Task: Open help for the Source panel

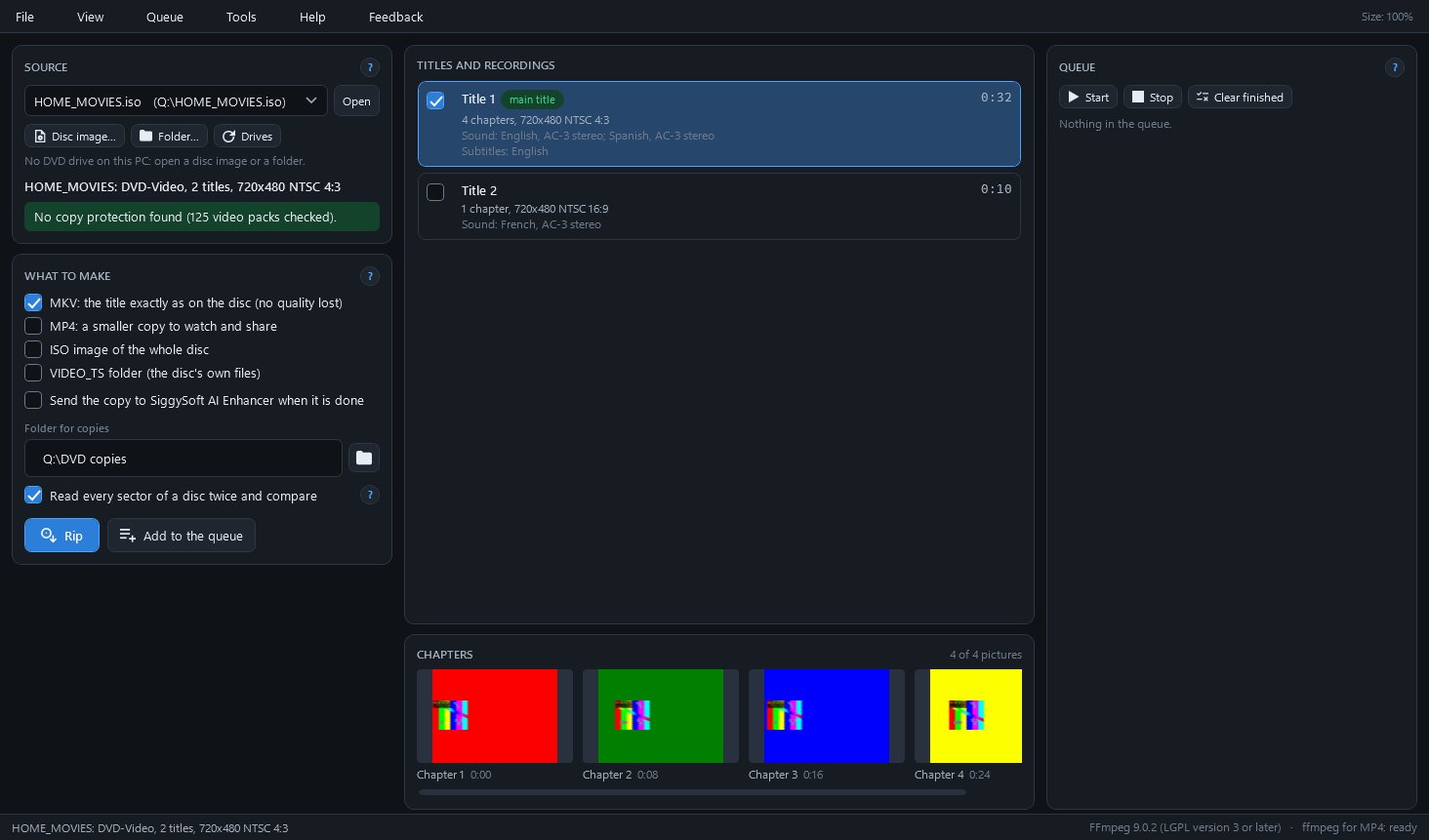Action: (x=369, y=67)
